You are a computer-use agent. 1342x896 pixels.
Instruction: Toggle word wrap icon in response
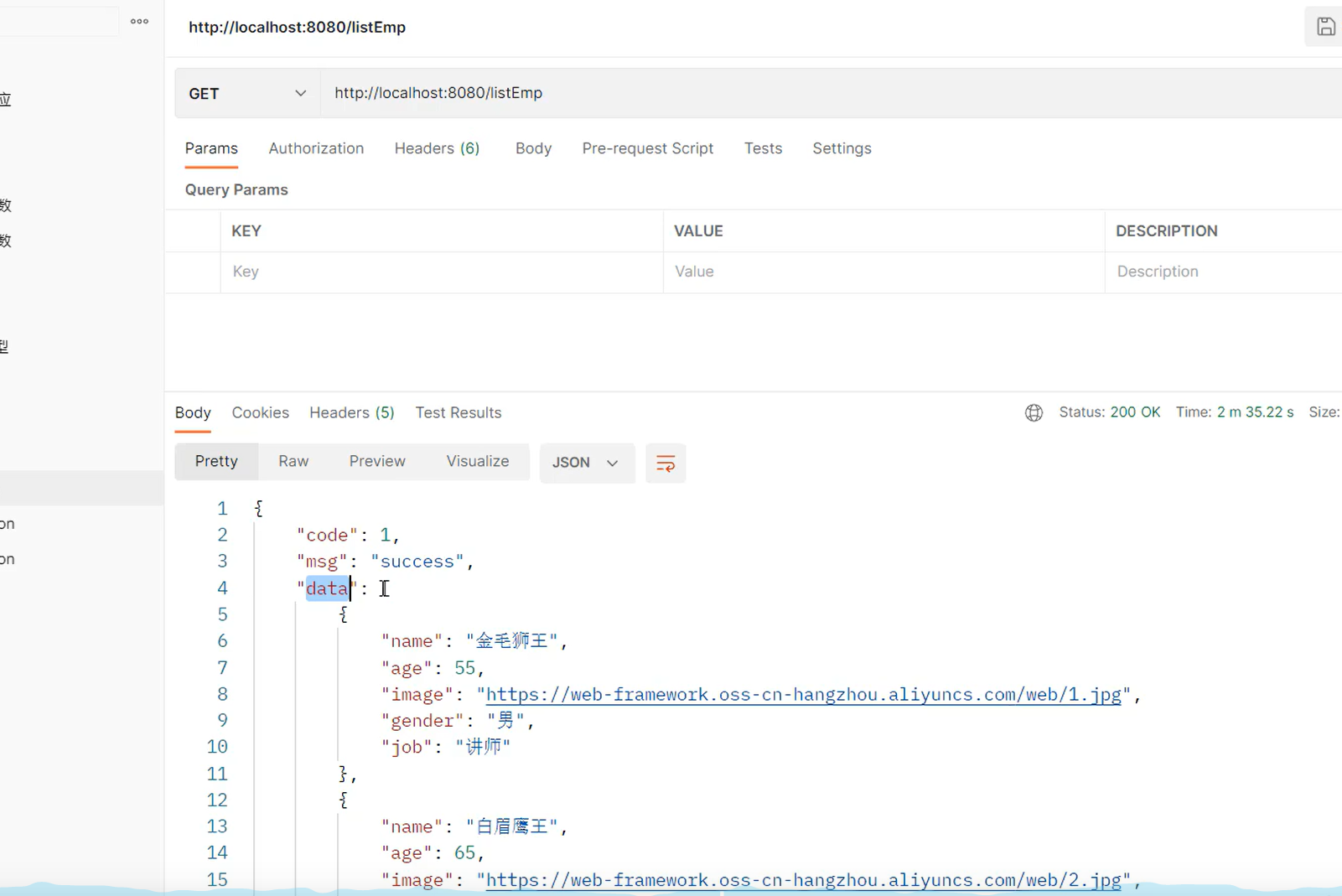click(x=666, y=464)
